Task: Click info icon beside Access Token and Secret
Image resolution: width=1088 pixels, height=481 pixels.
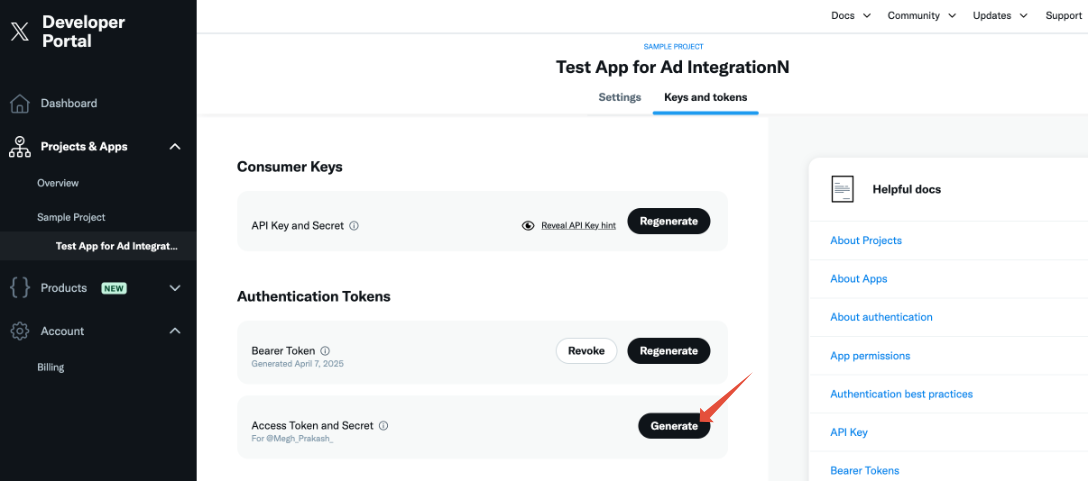Action: (383, 425)
